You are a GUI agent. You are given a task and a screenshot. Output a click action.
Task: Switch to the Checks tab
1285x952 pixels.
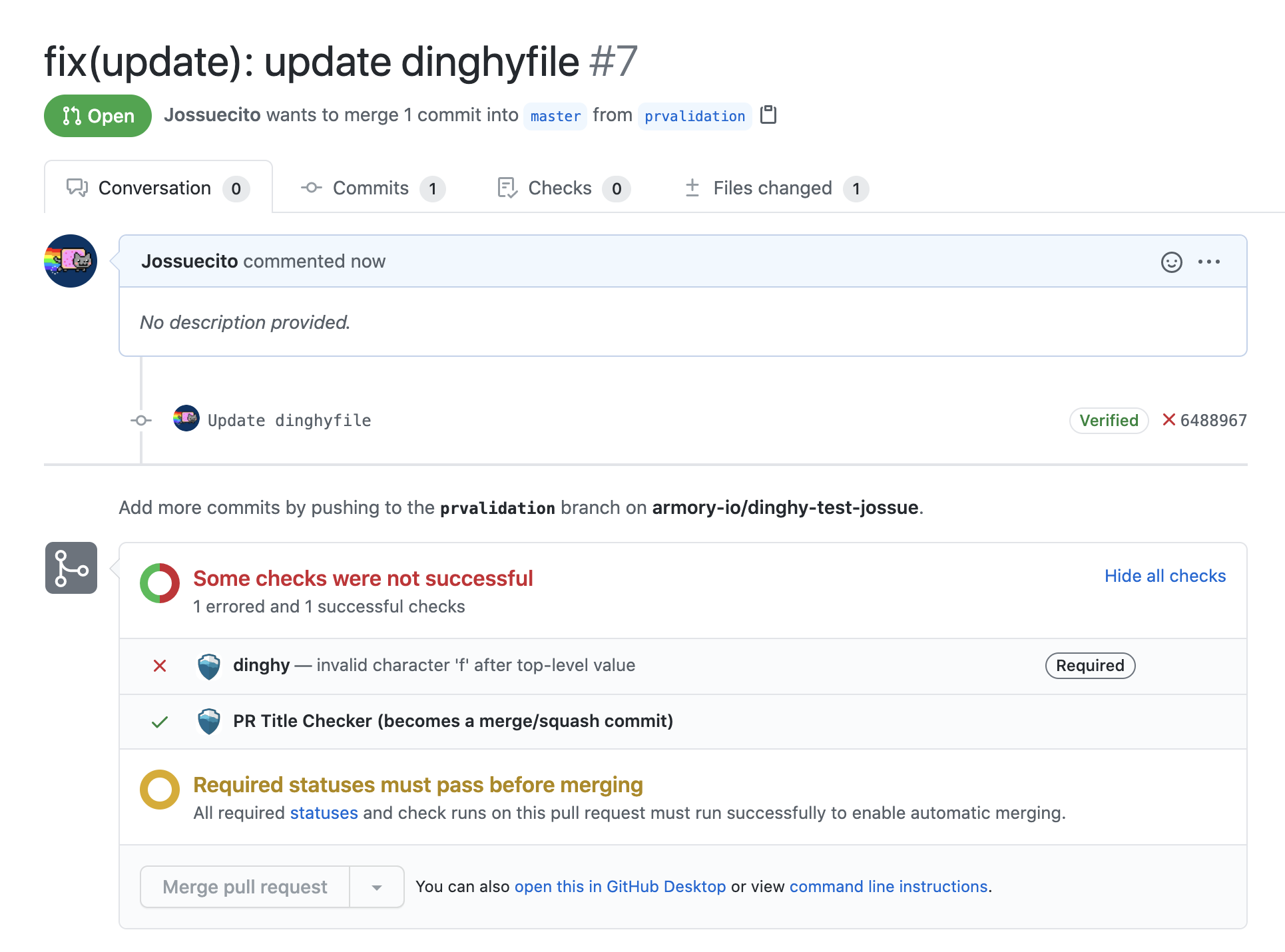coord(559,188)
